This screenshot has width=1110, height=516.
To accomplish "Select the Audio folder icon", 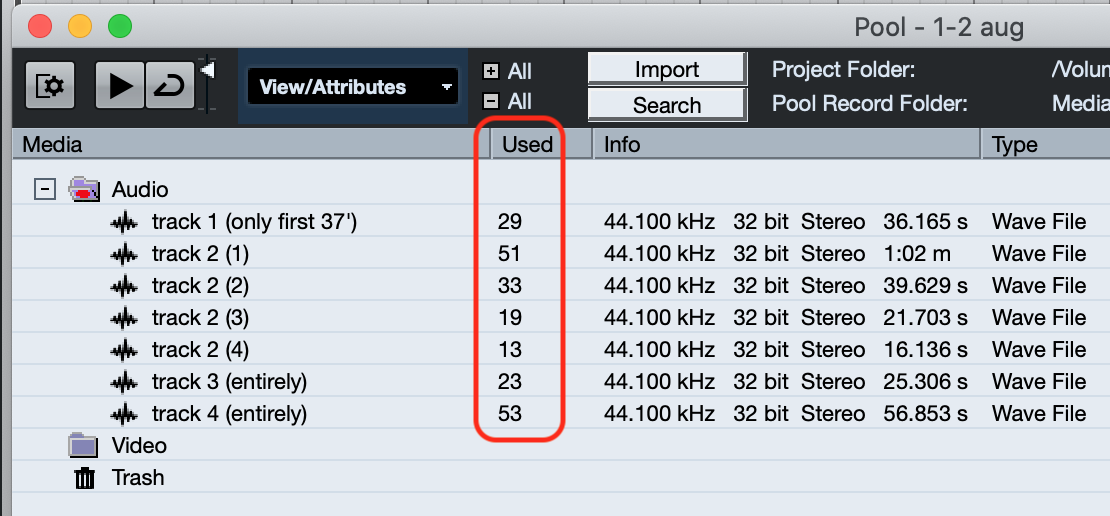I will (84, 189).
